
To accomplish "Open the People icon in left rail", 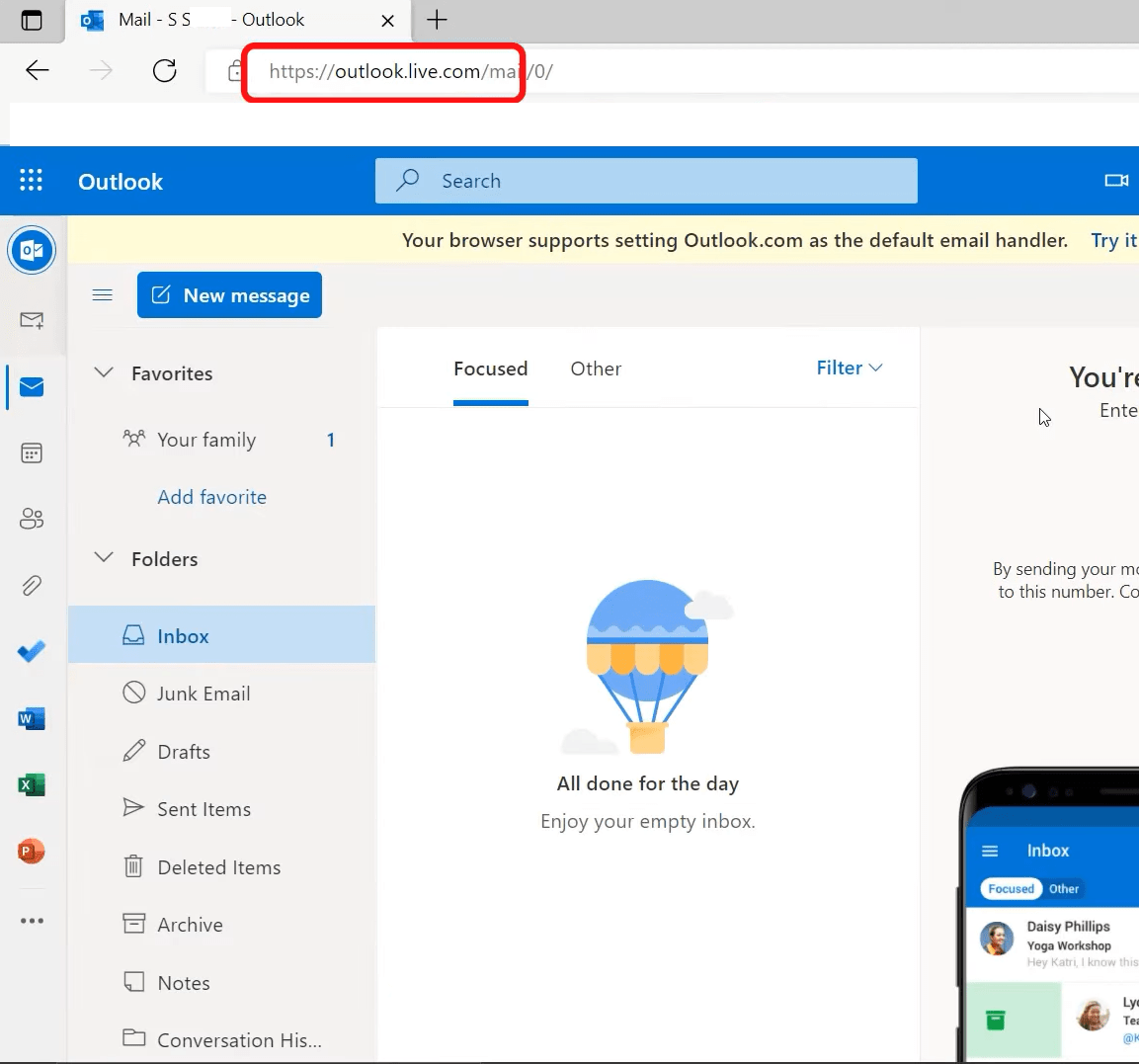I will [x=32, y=519].
